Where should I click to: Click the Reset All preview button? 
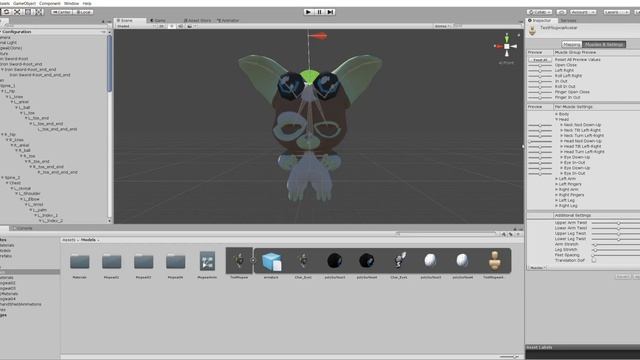pyautogui.click(x=540, y=60)
